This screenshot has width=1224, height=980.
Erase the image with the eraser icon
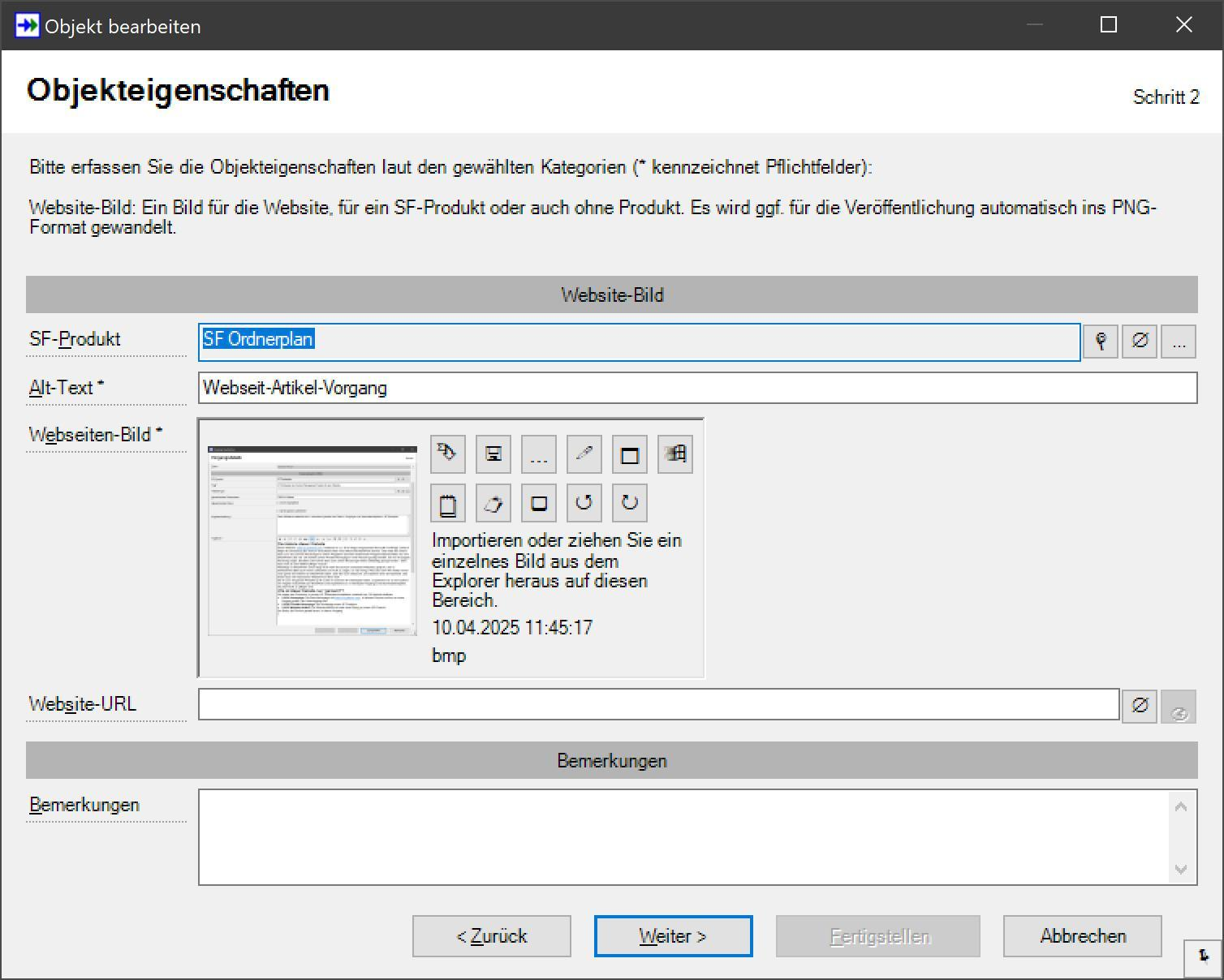click(x=493, y=503)
